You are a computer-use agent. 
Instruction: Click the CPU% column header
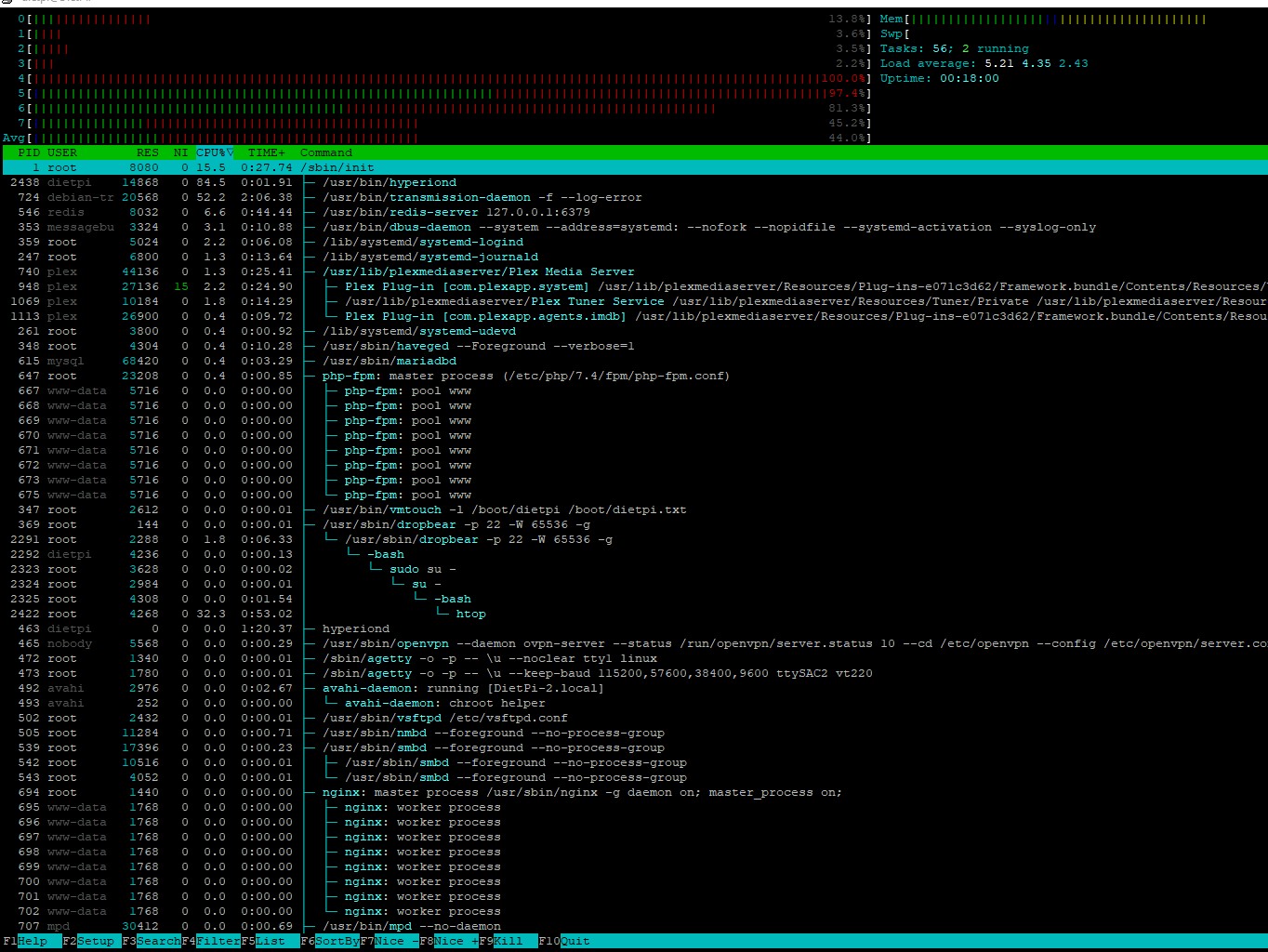pos(215,152)
